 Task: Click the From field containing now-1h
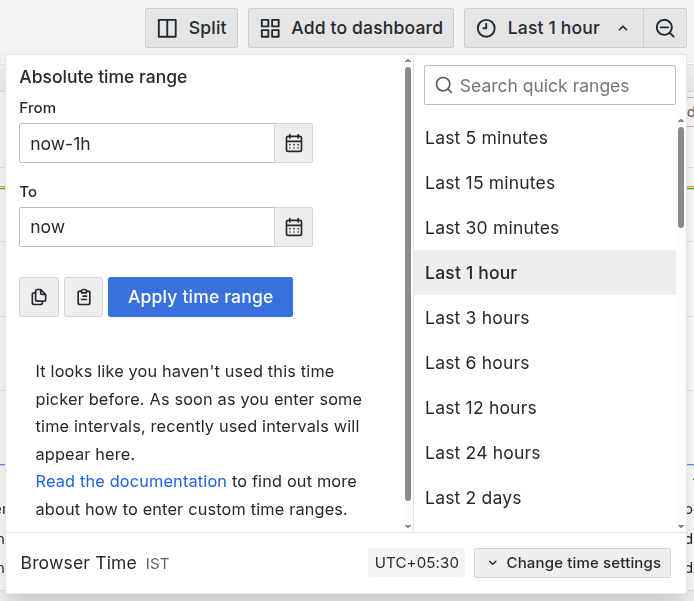click(147, 143)
